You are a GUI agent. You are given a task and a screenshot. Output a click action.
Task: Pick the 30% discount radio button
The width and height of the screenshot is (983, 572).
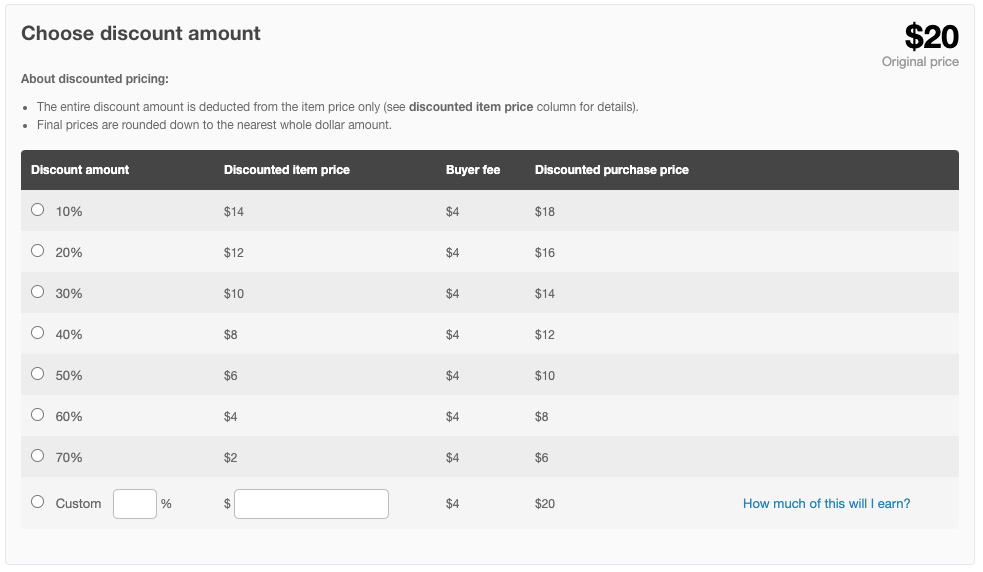[38, 292]
